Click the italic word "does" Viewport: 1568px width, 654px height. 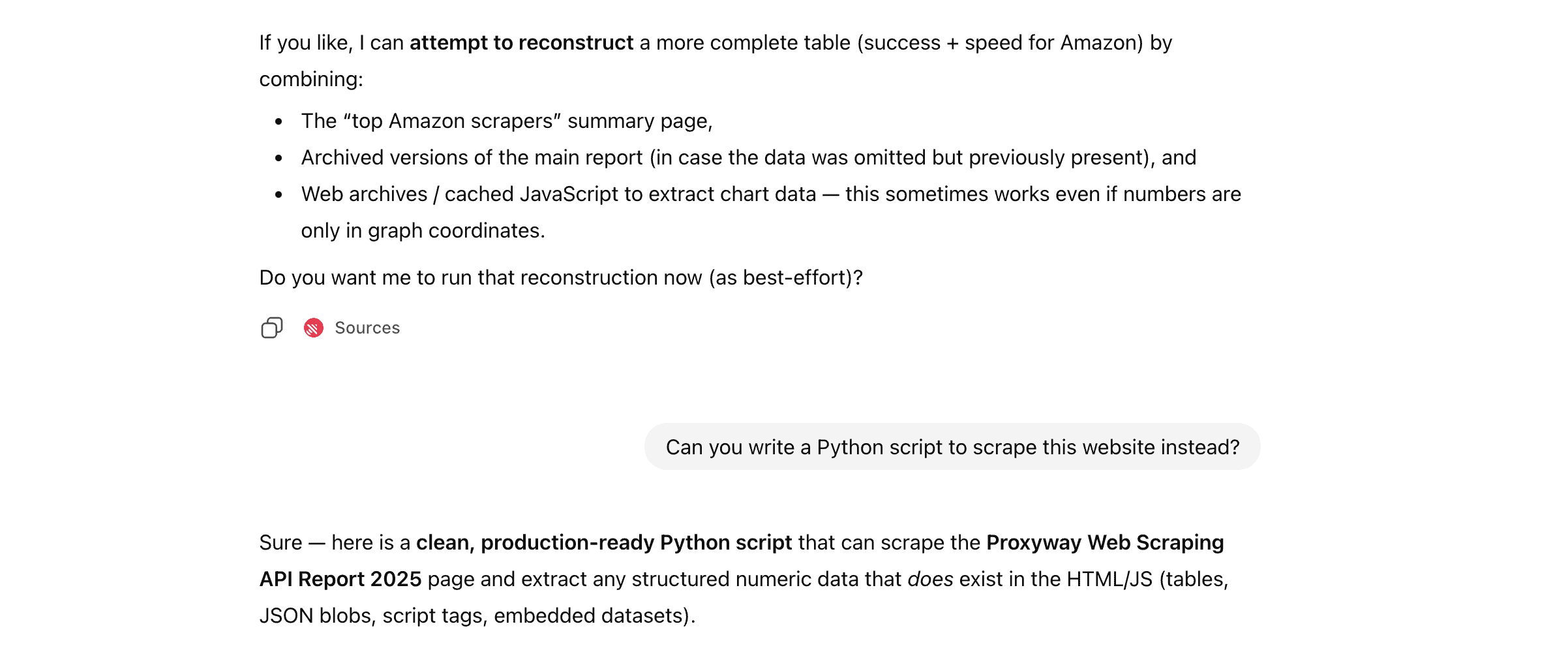tap(930, 580)
